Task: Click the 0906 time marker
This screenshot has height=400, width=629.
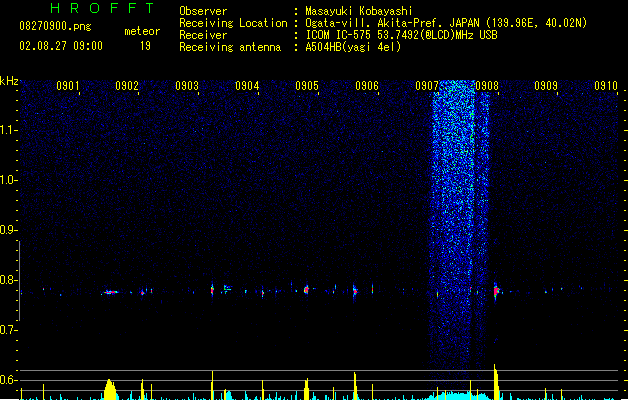Action: click(x=367, y=86)
